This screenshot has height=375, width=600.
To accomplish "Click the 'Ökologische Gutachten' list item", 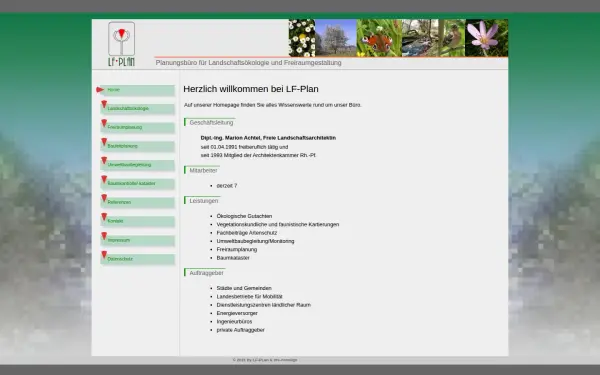I will click(244, 216).
